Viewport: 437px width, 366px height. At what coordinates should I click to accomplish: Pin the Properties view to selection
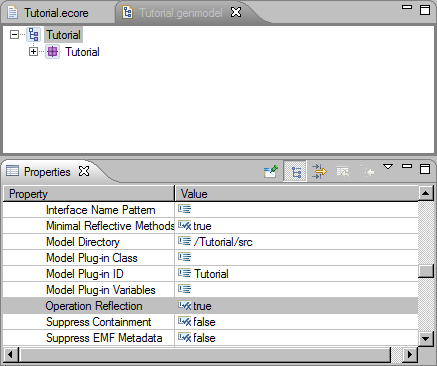(x=271, y=171)
